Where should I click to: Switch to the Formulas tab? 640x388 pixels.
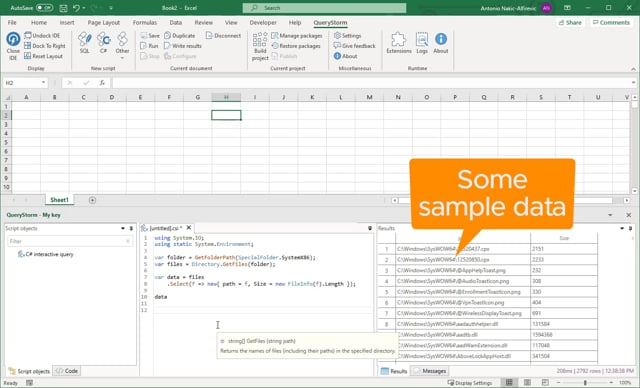coord(144,22)
